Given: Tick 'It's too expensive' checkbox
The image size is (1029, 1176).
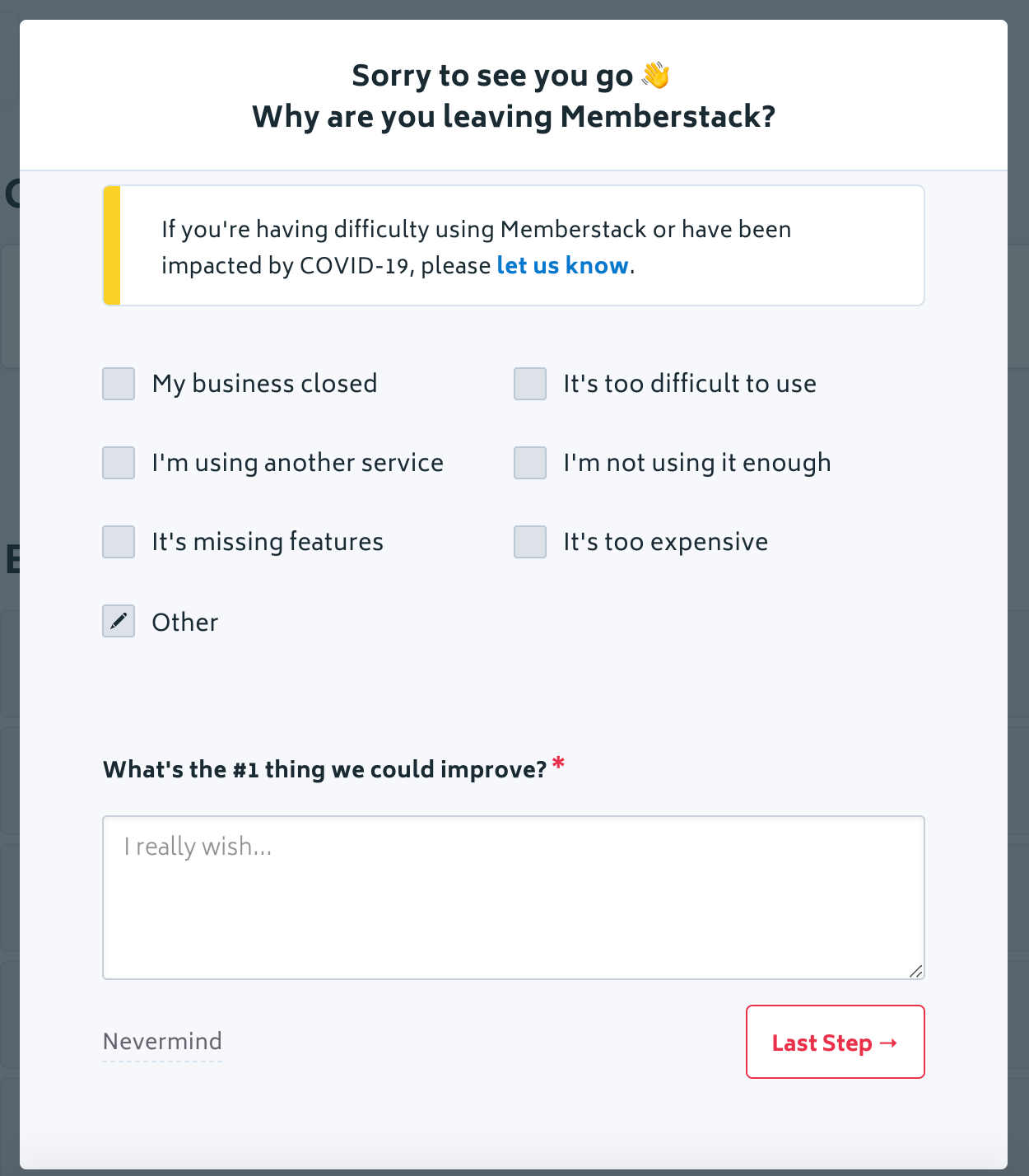Looking at the screenshot, I should [530, 542].
